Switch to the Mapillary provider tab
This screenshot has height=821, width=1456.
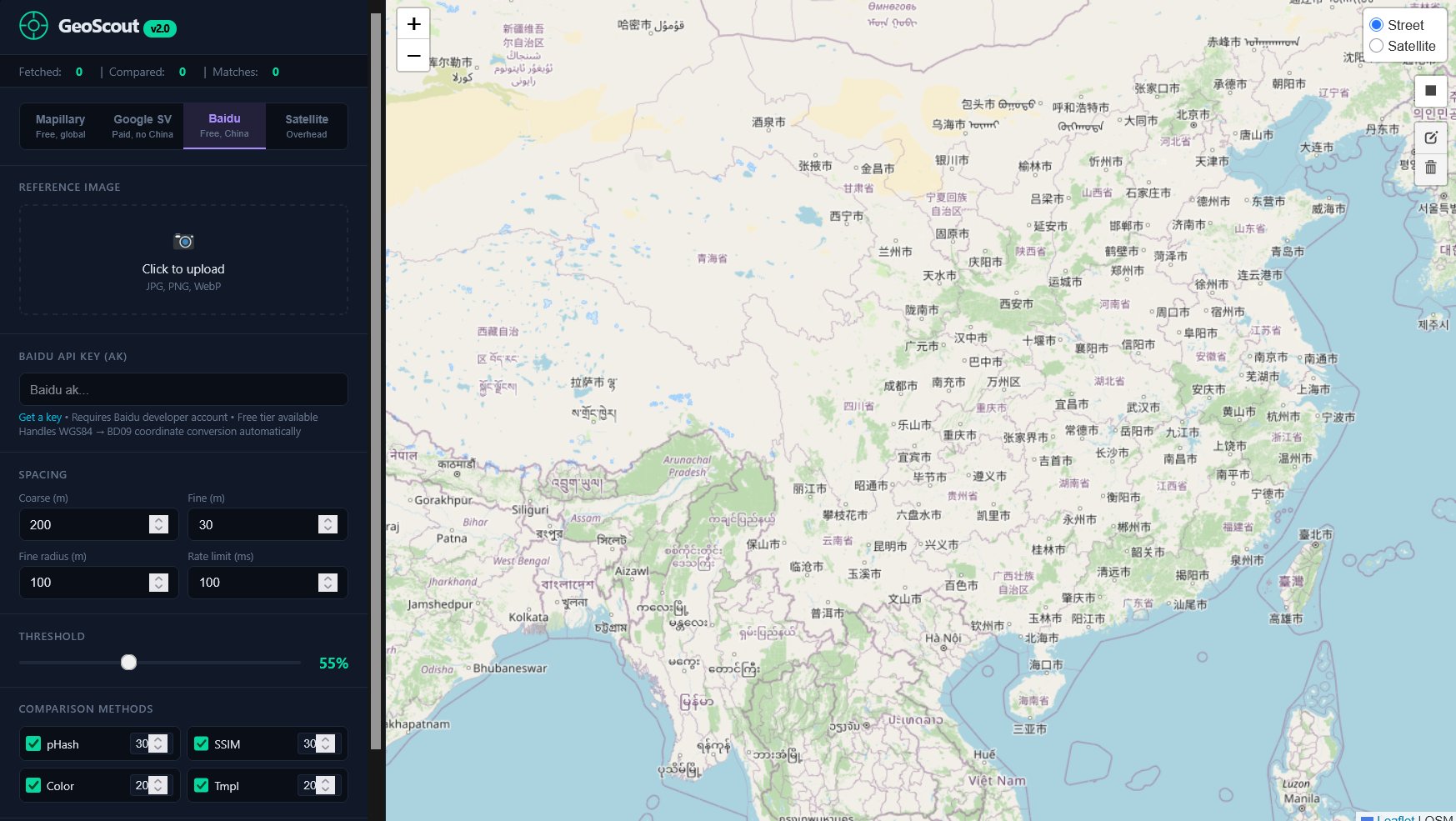coord(58,126)
